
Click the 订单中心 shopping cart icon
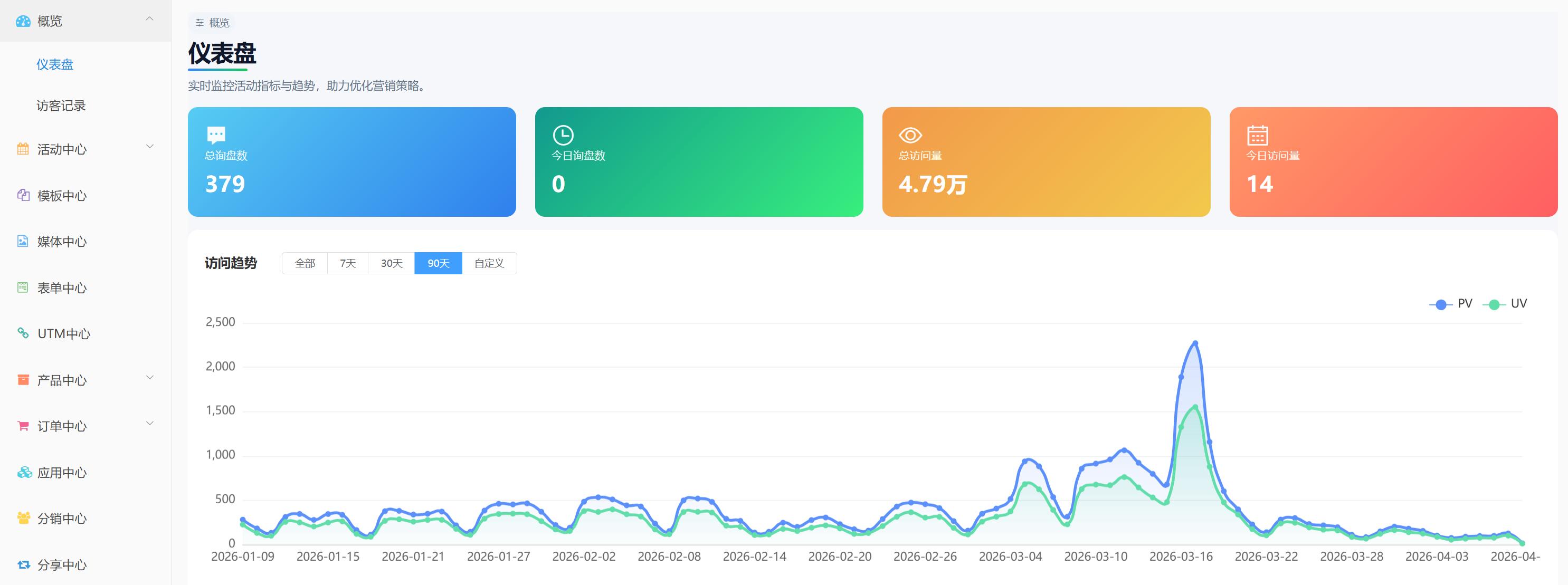23,426
